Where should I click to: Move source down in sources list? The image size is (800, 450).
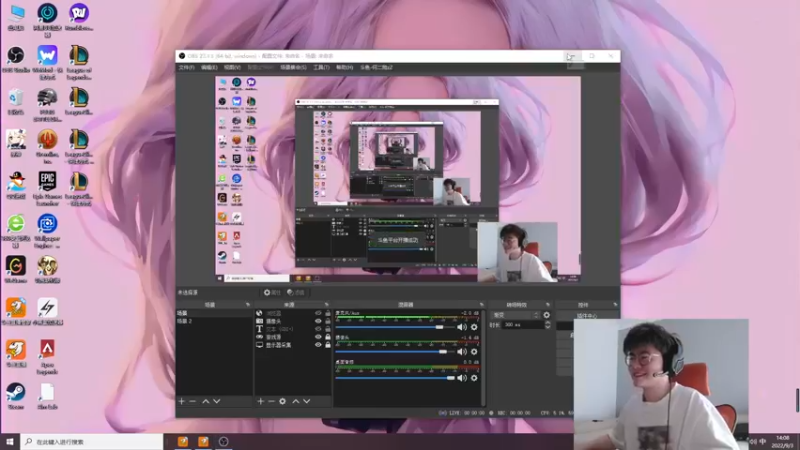point(307,401)
